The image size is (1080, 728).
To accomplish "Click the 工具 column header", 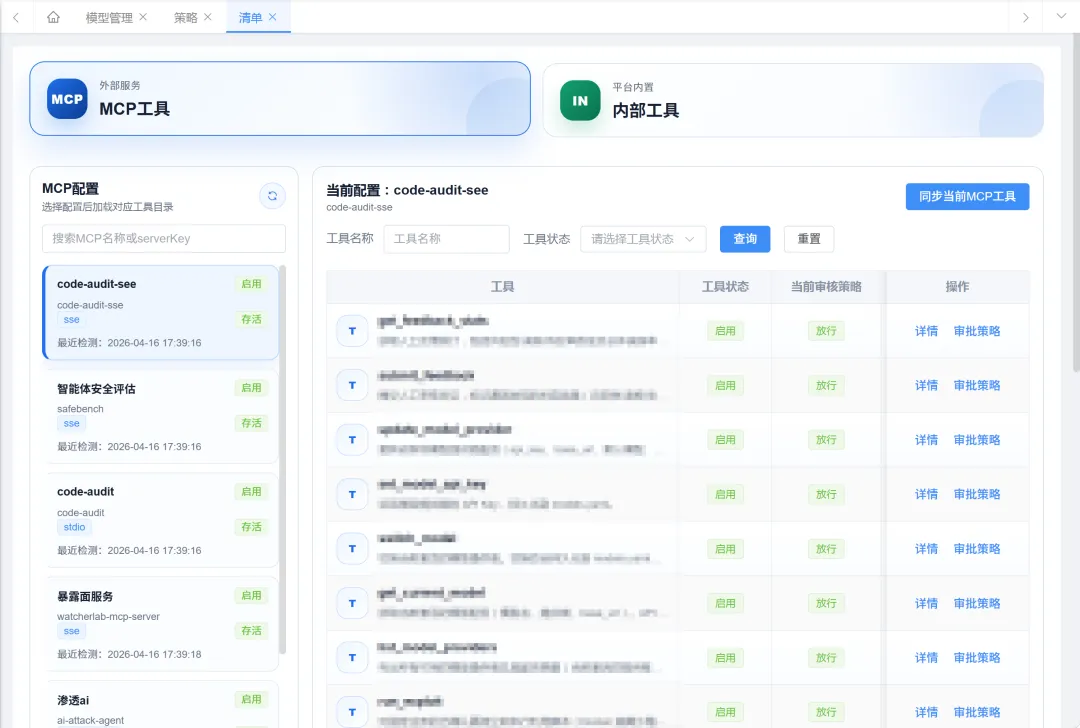I will 502,287.
